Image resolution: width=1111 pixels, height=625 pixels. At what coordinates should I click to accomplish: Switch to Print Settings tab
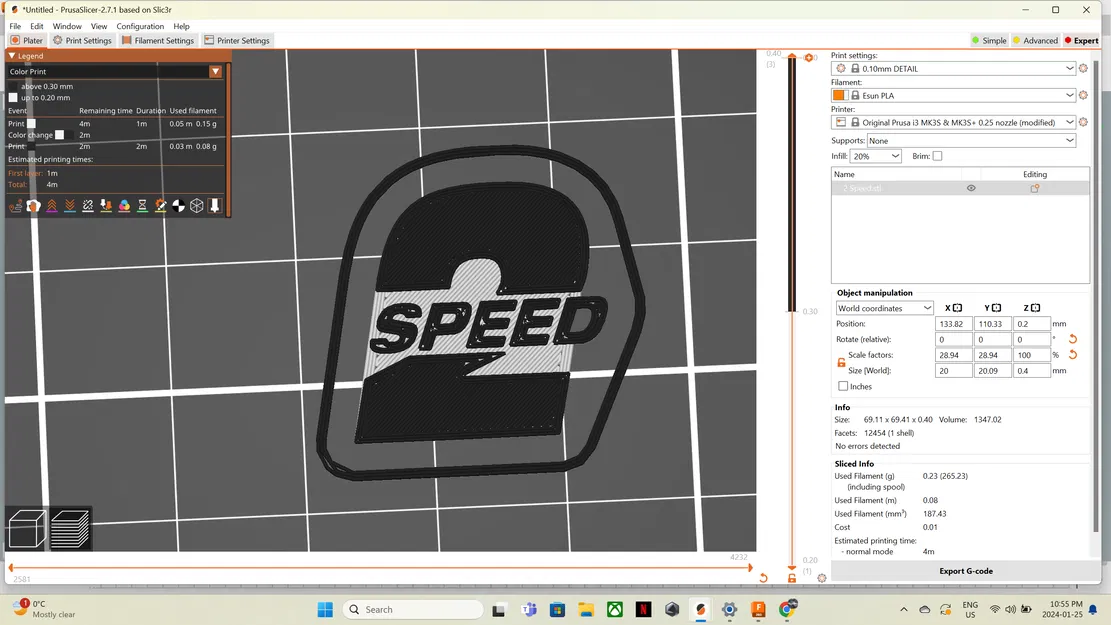tap(82, 40)
